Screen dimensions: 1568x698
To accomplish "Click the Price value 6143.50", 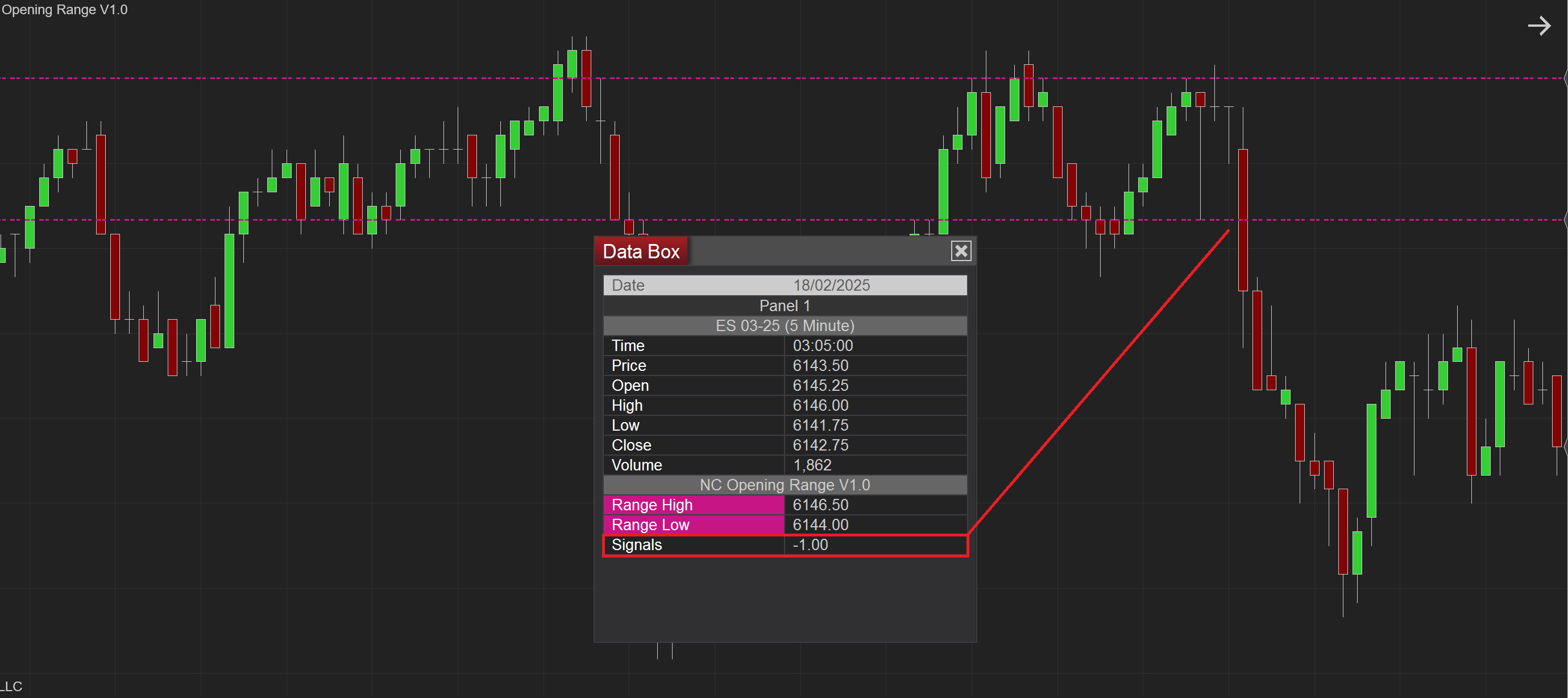I will tap(820, 365).
